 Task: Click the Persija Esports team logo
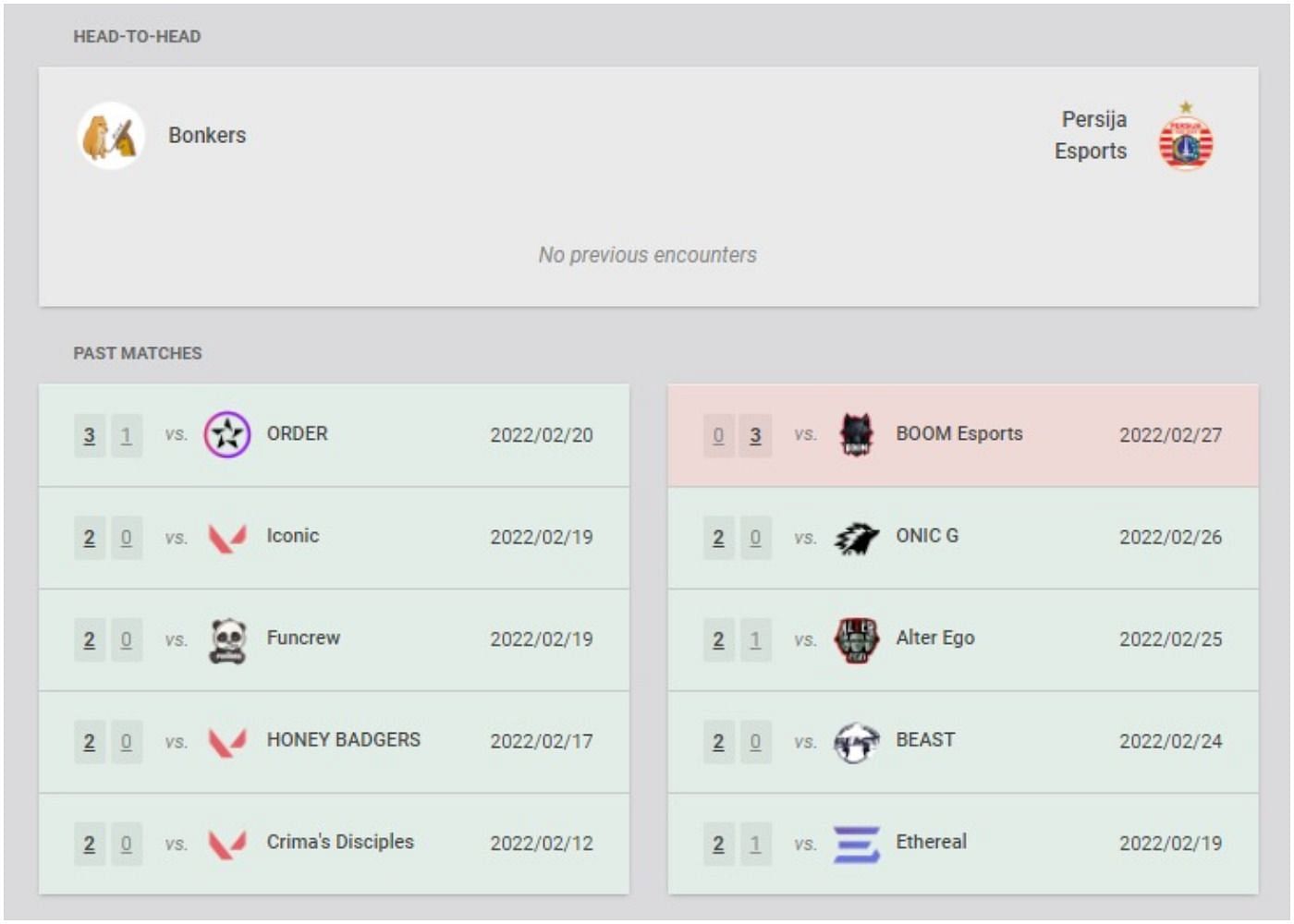coord(1186,137)
